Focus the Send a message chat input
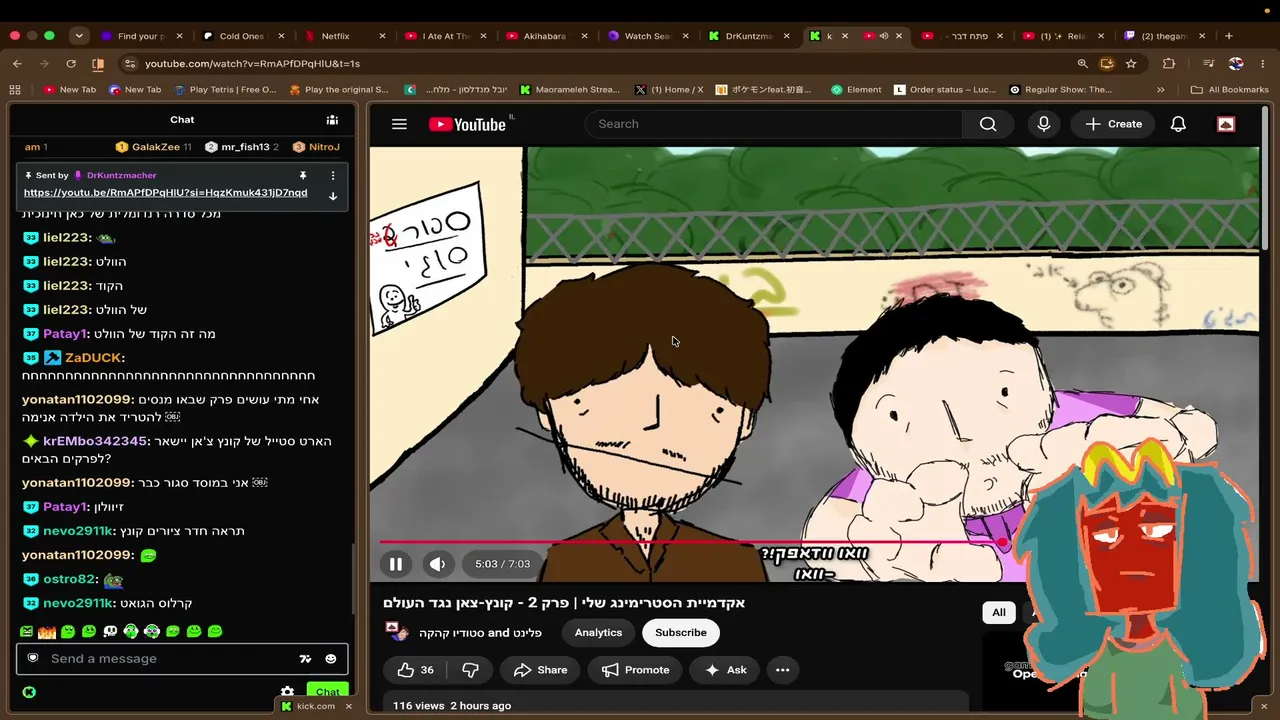 [182, 659]
